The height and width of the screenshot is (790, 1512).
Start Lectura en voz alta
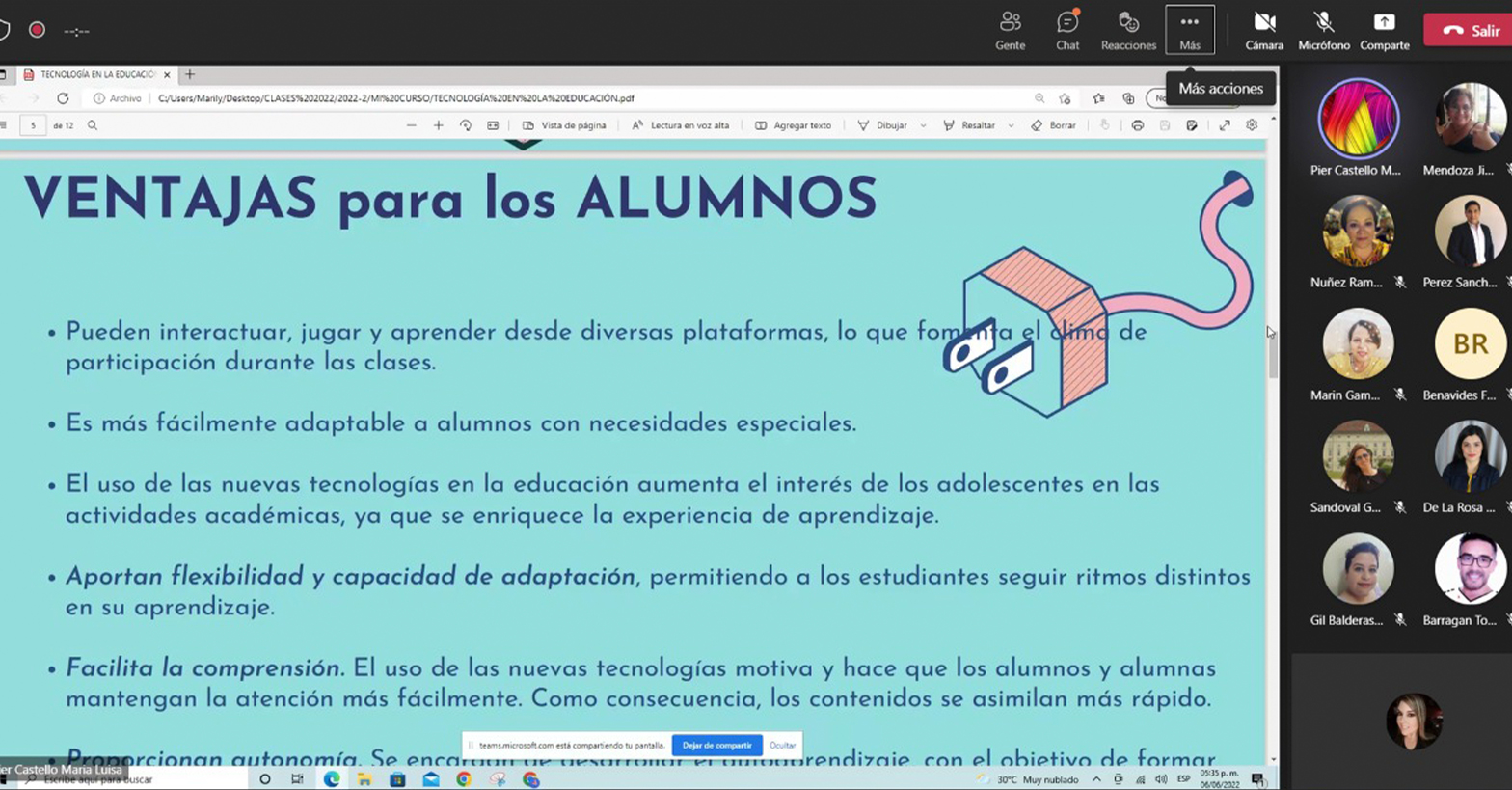coord(681,125)
